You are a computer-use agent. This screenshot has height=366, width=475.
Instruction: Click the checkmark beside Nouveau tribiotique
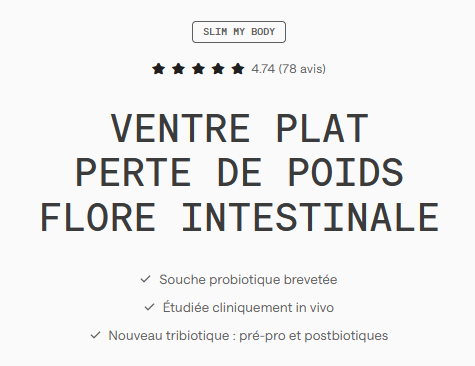(x=95, y=335)
